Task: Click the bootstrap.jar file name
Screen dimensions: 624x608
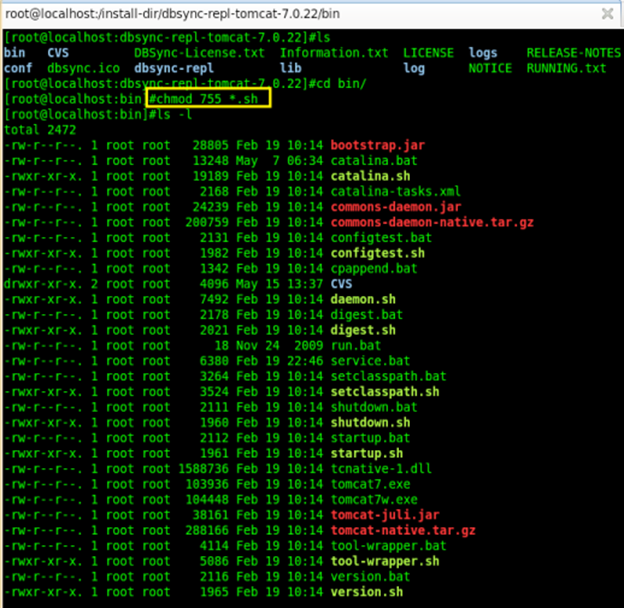Action: [x=377, y=145]
